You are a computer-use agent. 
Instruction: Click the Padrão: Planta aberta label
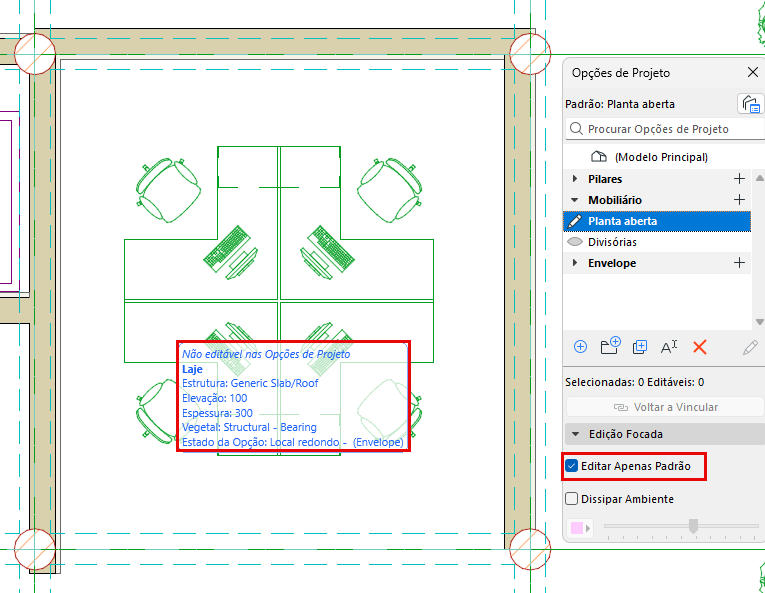[620, 104]
